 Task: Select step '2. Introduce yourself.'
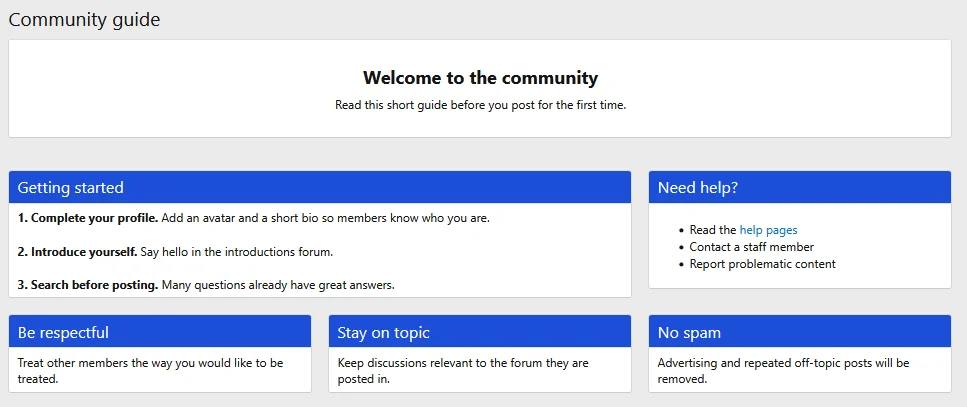[x=78, y=252]
